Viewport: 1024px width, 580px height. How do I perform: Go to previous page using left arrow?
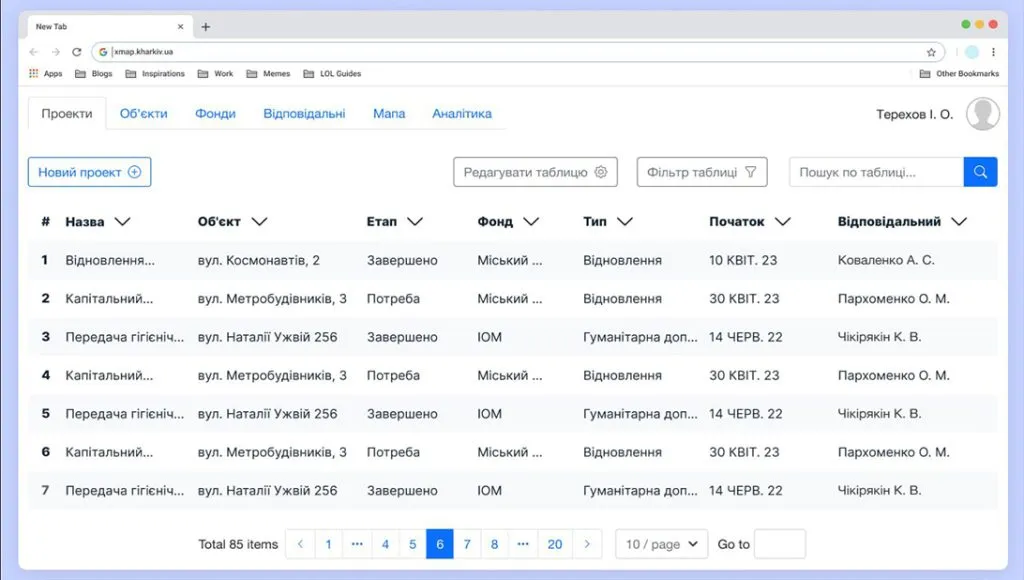click(300, 544)
